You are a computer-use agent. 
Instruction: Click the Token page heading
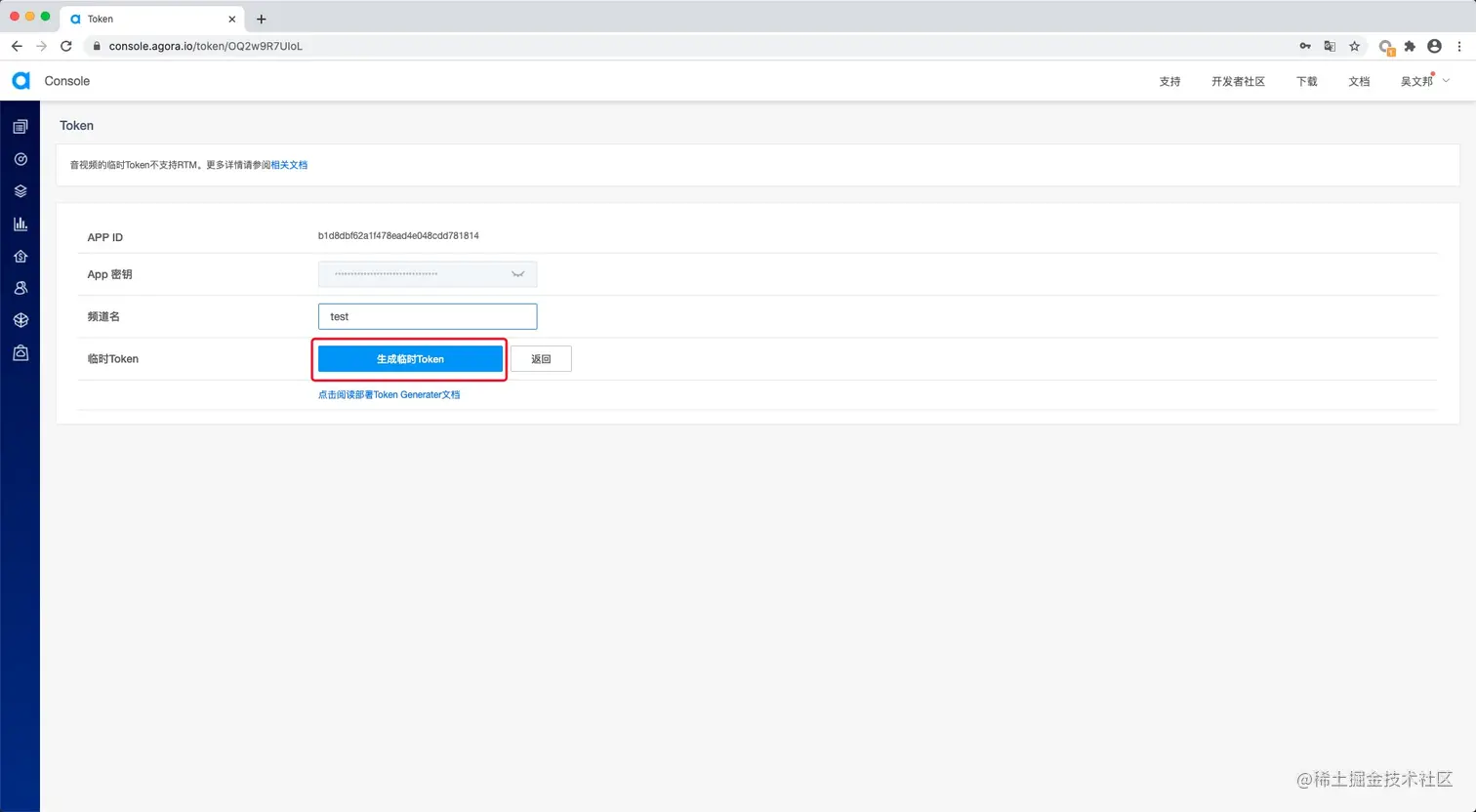(76, 126)
